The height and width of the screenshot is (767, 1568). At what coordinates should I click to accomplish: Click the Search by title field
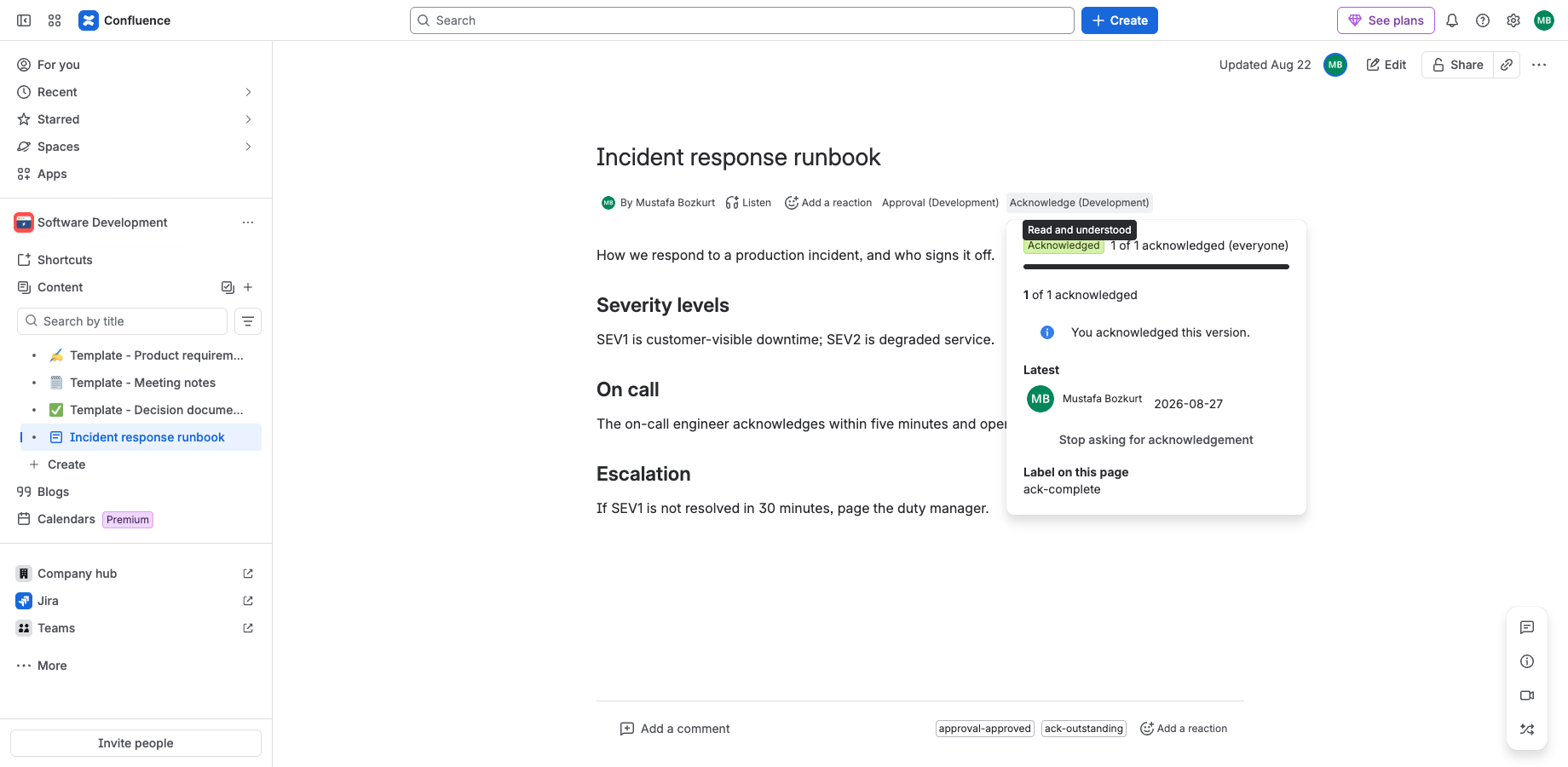pyautogui.click(x=122, y=321)
